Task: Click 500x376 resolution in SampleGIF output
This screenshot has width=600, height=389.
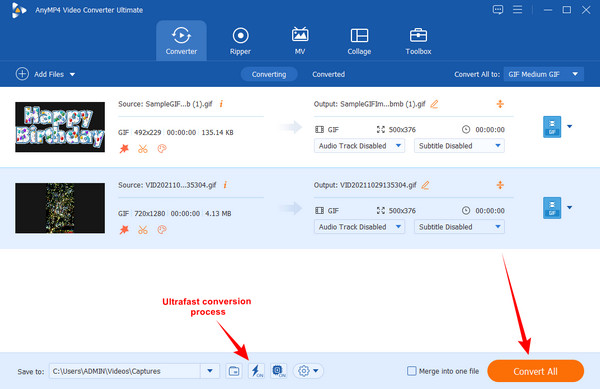Action: coord(402,130)
